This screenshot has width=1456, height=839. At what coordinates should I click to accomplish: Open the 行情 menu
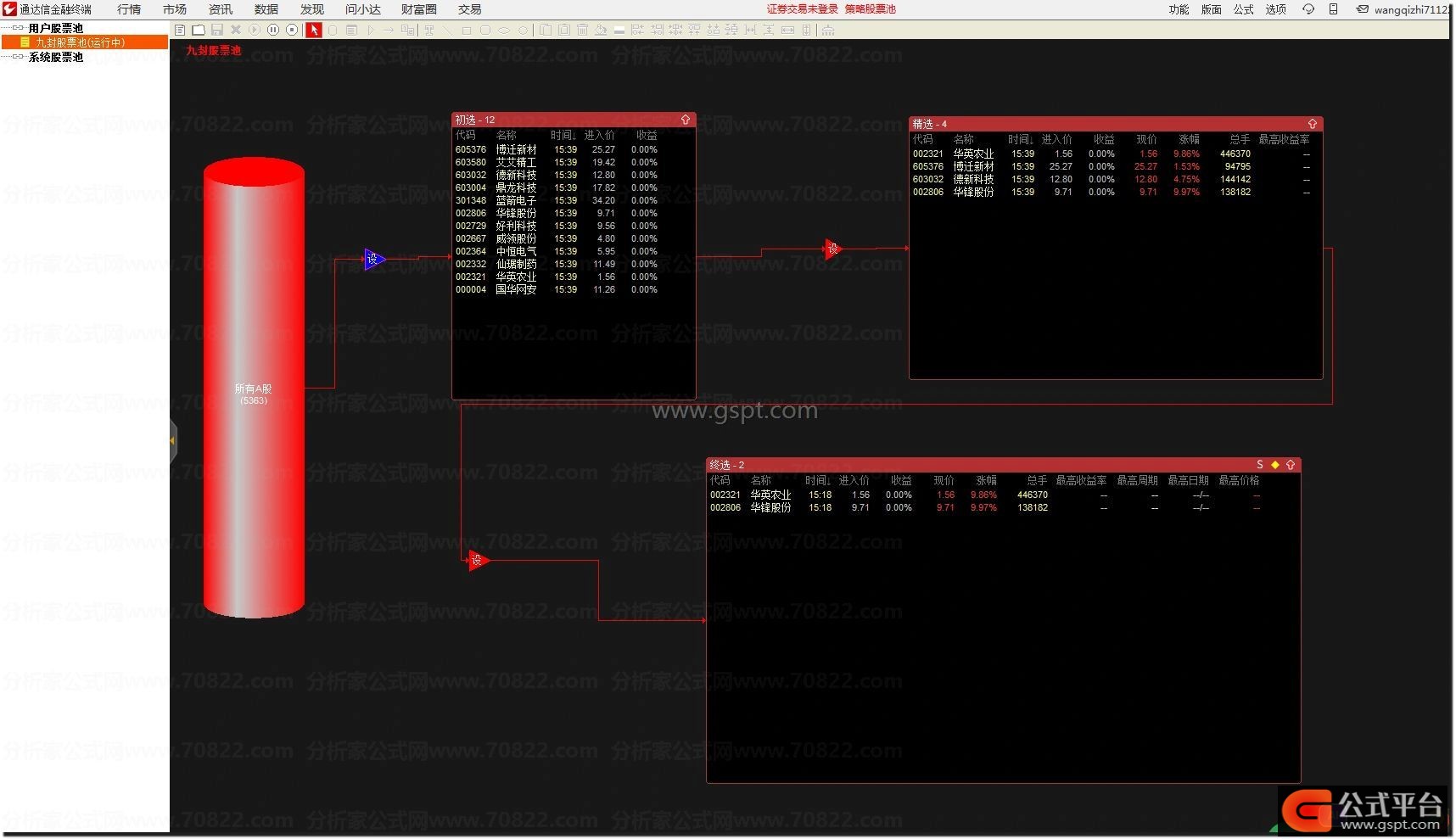click(129, 9)
